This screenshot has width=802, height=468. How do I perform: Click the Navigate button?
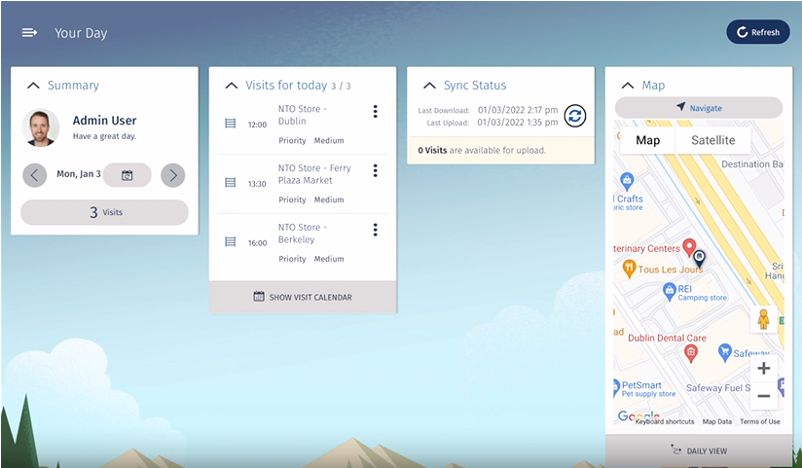point(698,108)
